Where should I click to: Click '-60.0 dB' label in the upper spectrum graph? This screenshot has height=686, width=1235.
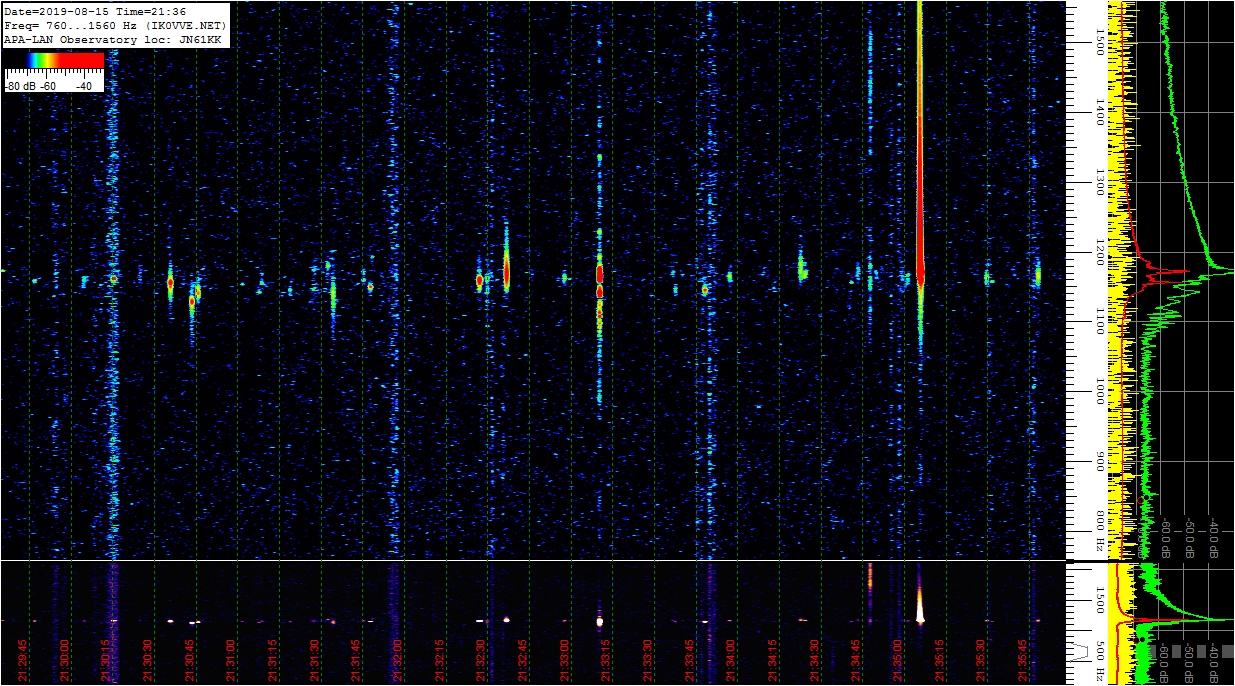click(x=1166, y=536)
